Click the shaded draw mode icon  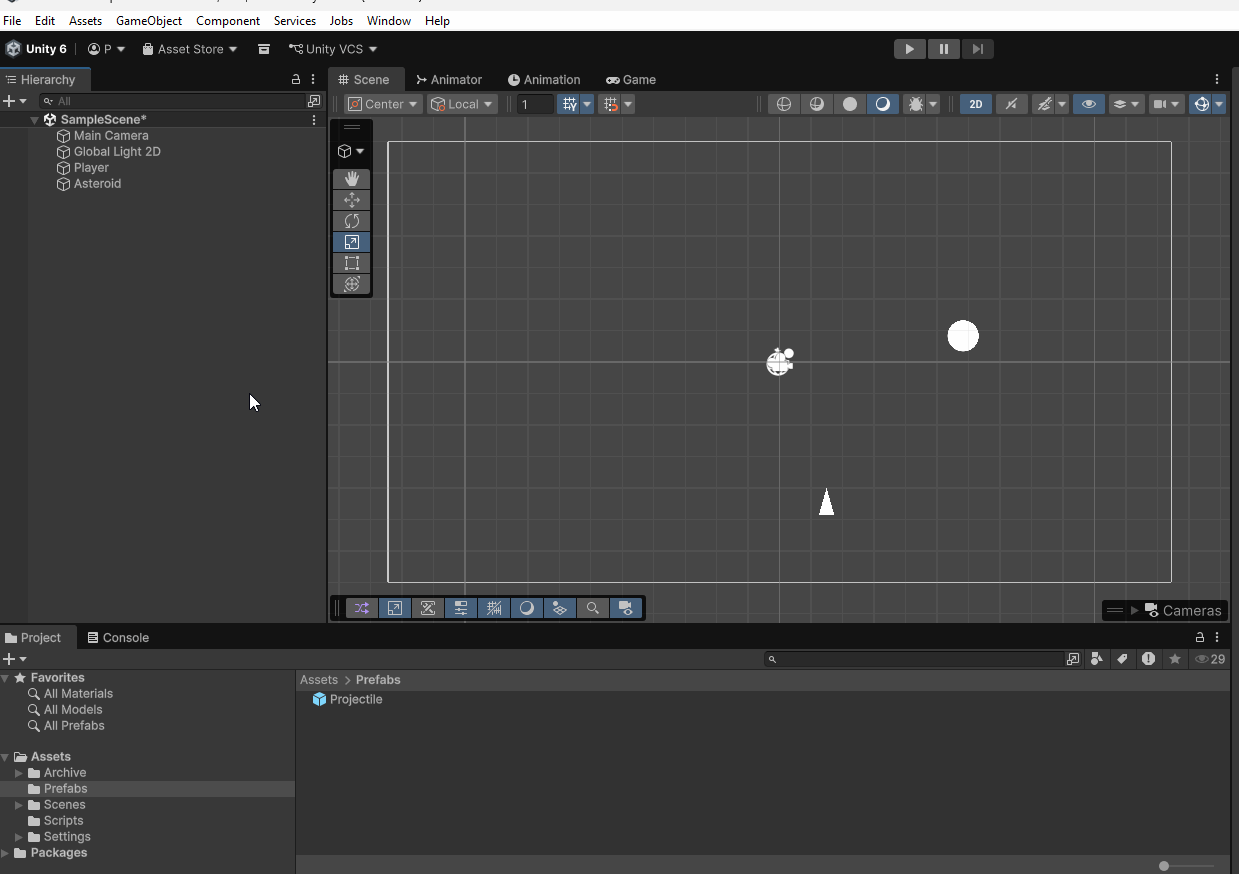click(883, 104)
